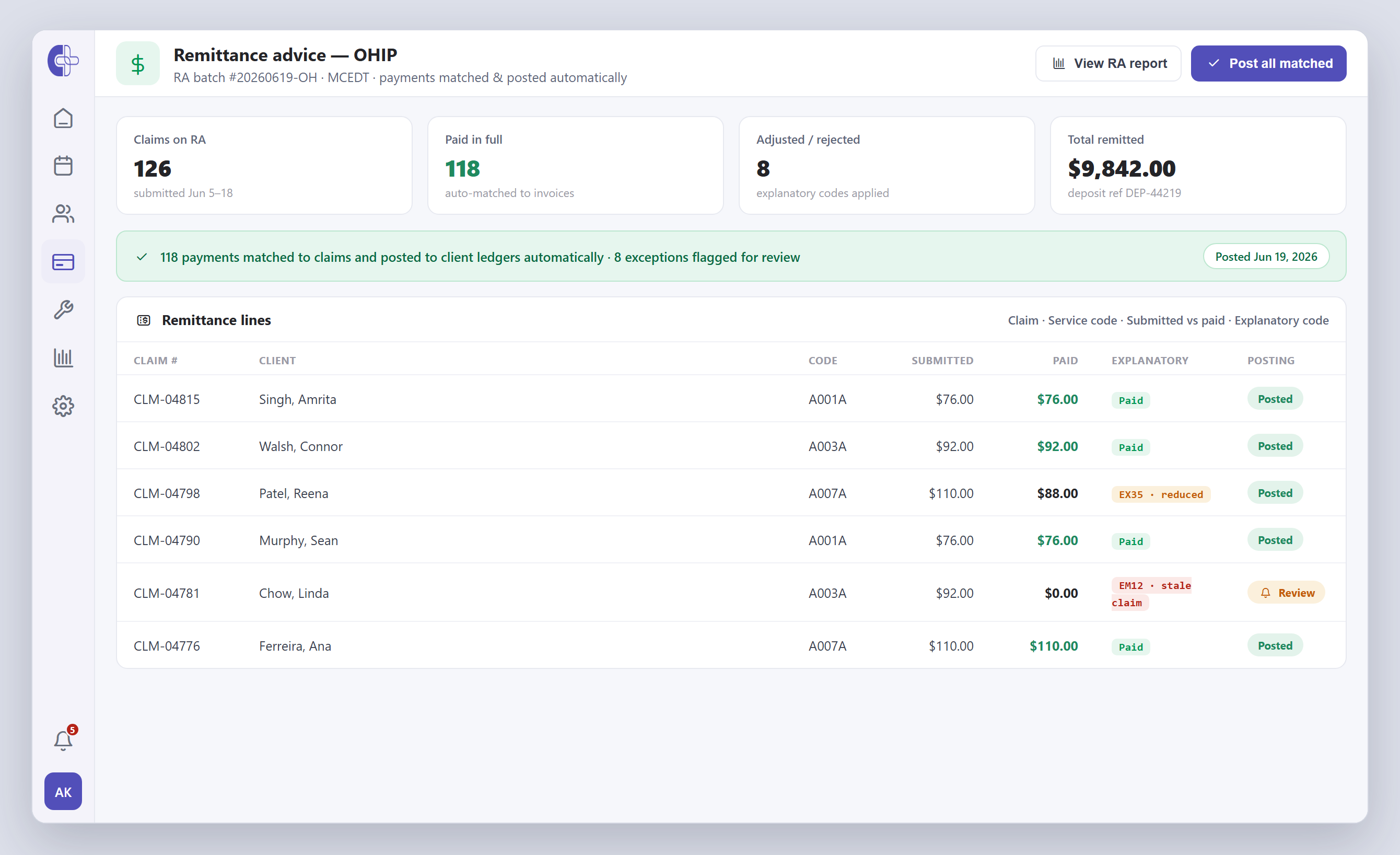Screen dimensions: 1400x855
Task: Click the deposit ref DEP-44219 text
Action: [x=1124, y=193]
